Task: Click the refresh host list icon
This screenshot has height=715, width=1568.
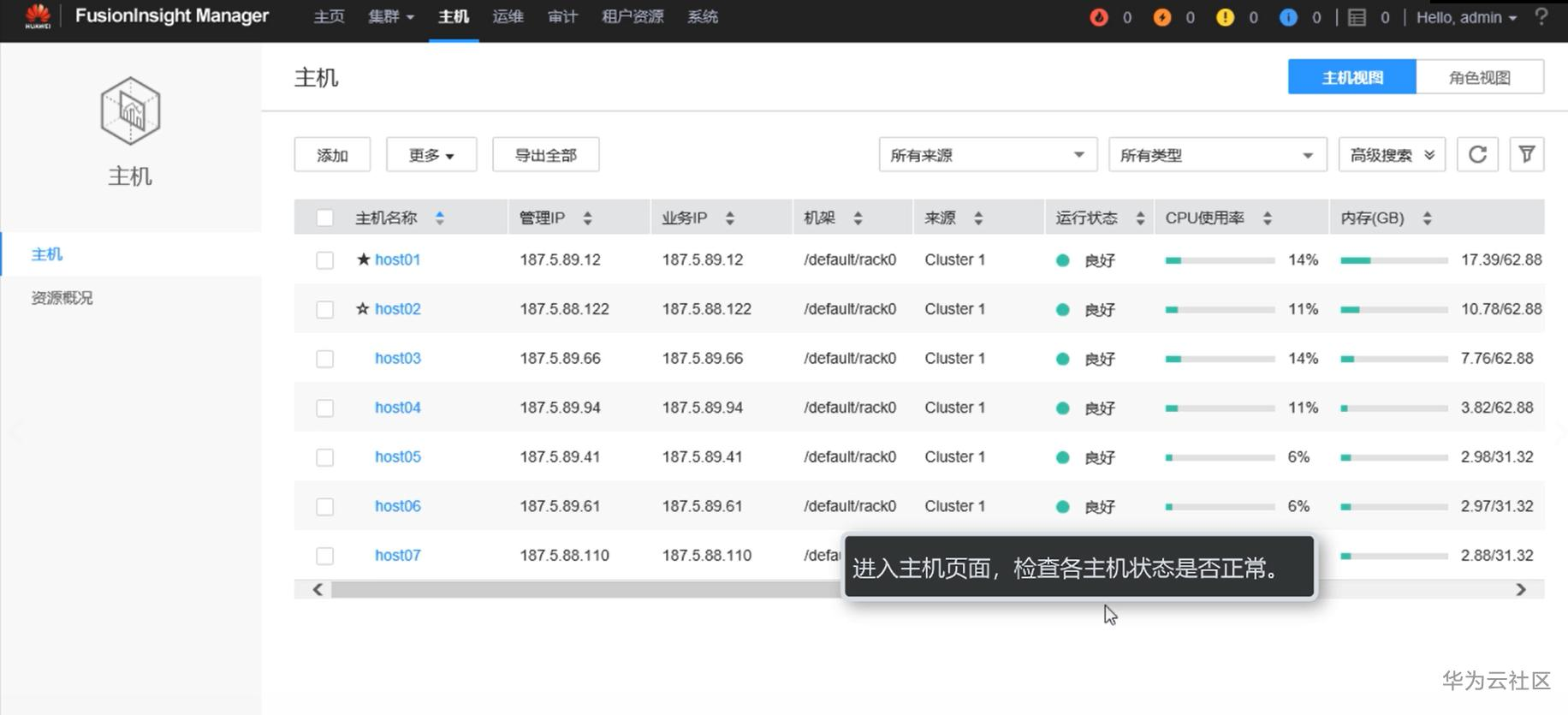Action: click(x=1477, y=155)
